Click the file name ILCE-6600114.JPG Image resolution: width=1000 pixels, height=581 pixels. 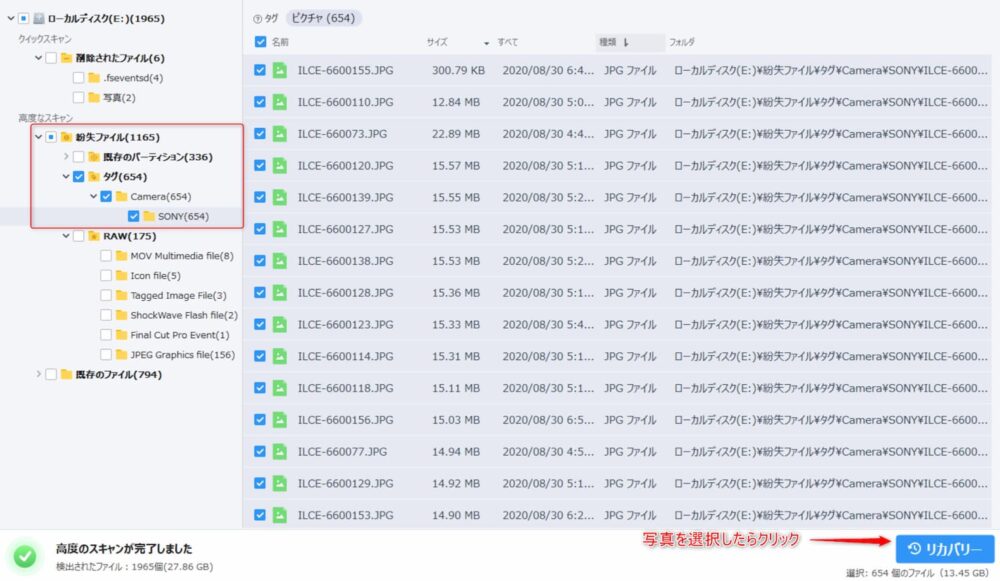click(x=346, y=356)
